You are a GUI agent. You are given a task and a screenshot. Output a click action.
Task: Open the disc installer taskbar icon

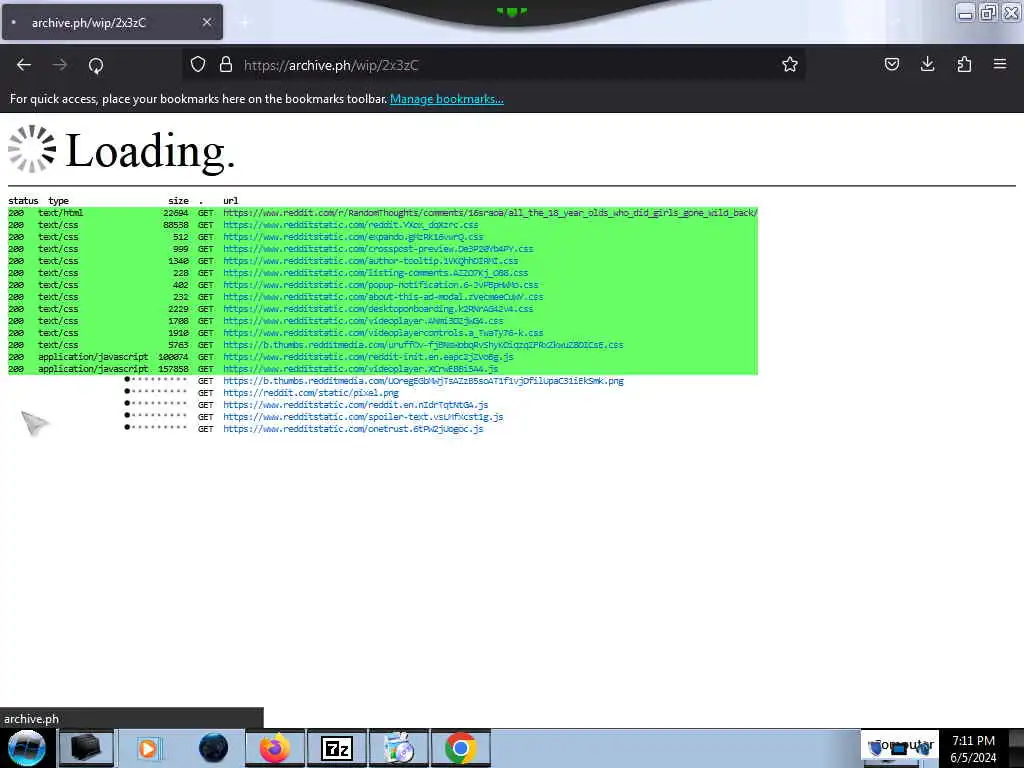pyautogui.click(x=398, y=748)
